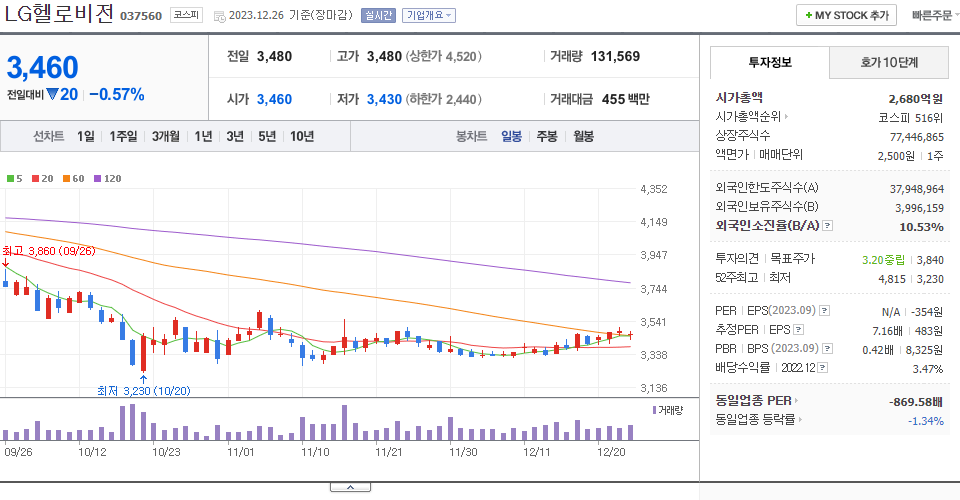Click the green 5-day moving average swatch

(10, 179)
